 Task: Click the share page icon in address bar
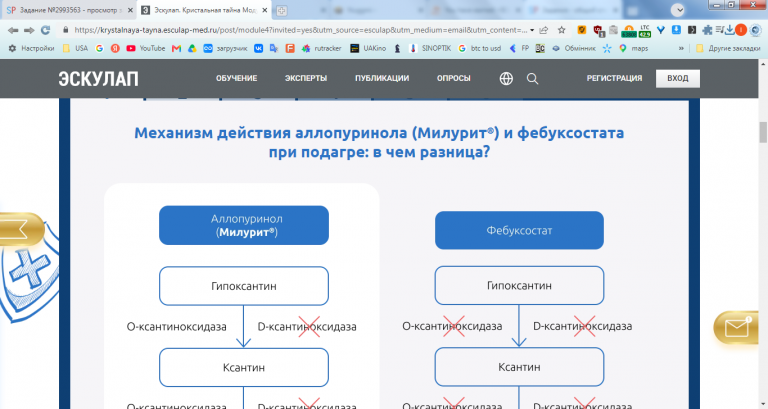click(544, 30)
